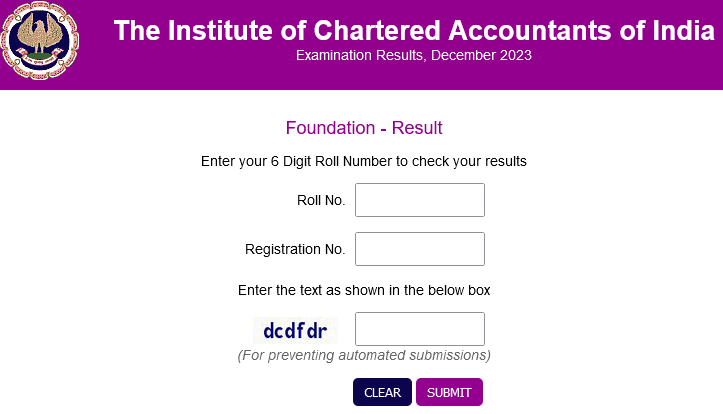Click 'December 2023' in the header subtitle
This screenshot has height=414, width=723.
coord(481,55)
